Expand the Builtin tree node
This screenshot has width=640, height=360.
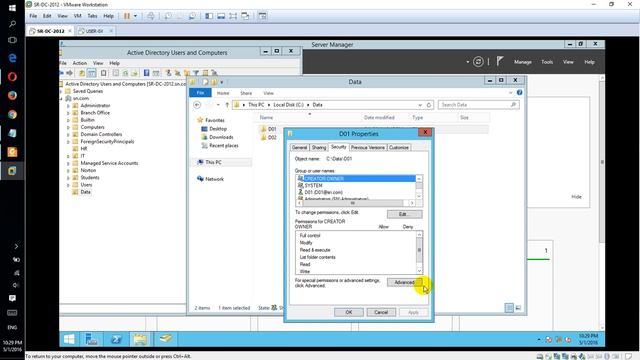tap(68, 120)
